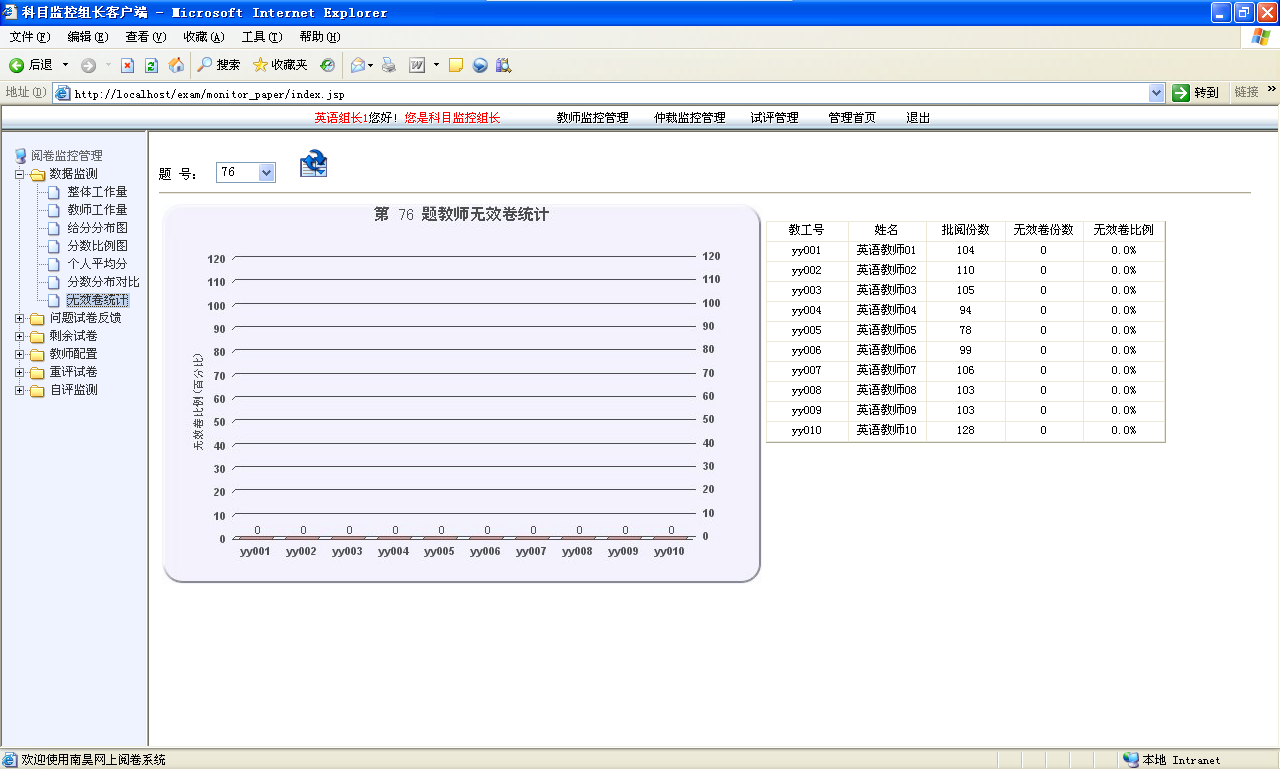Expand the 教师配置 tree node
The image size is (1280, 769).
click(19, 354)
